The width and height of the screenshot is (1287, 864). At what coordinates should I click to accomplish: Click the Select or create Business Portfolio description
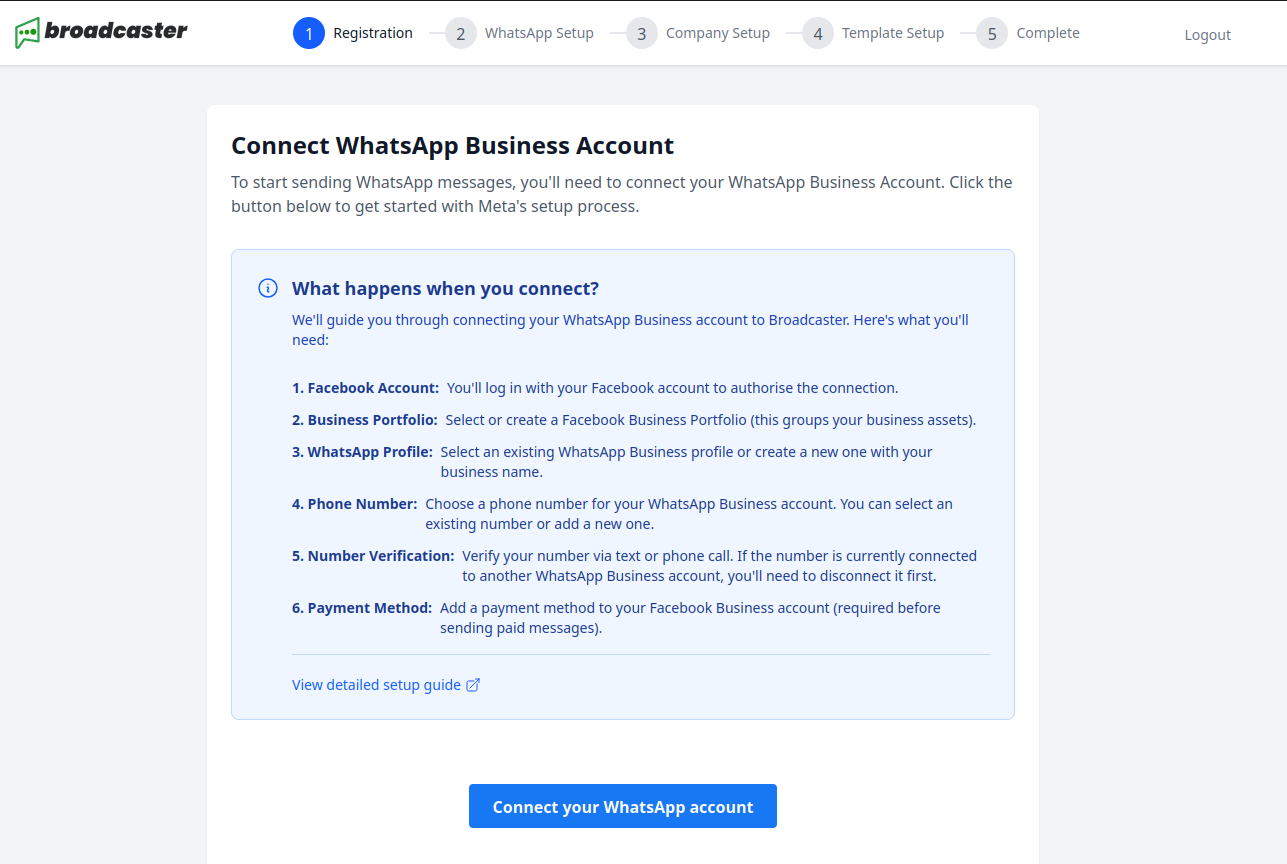pyautogui.click(x=711, y=420)
